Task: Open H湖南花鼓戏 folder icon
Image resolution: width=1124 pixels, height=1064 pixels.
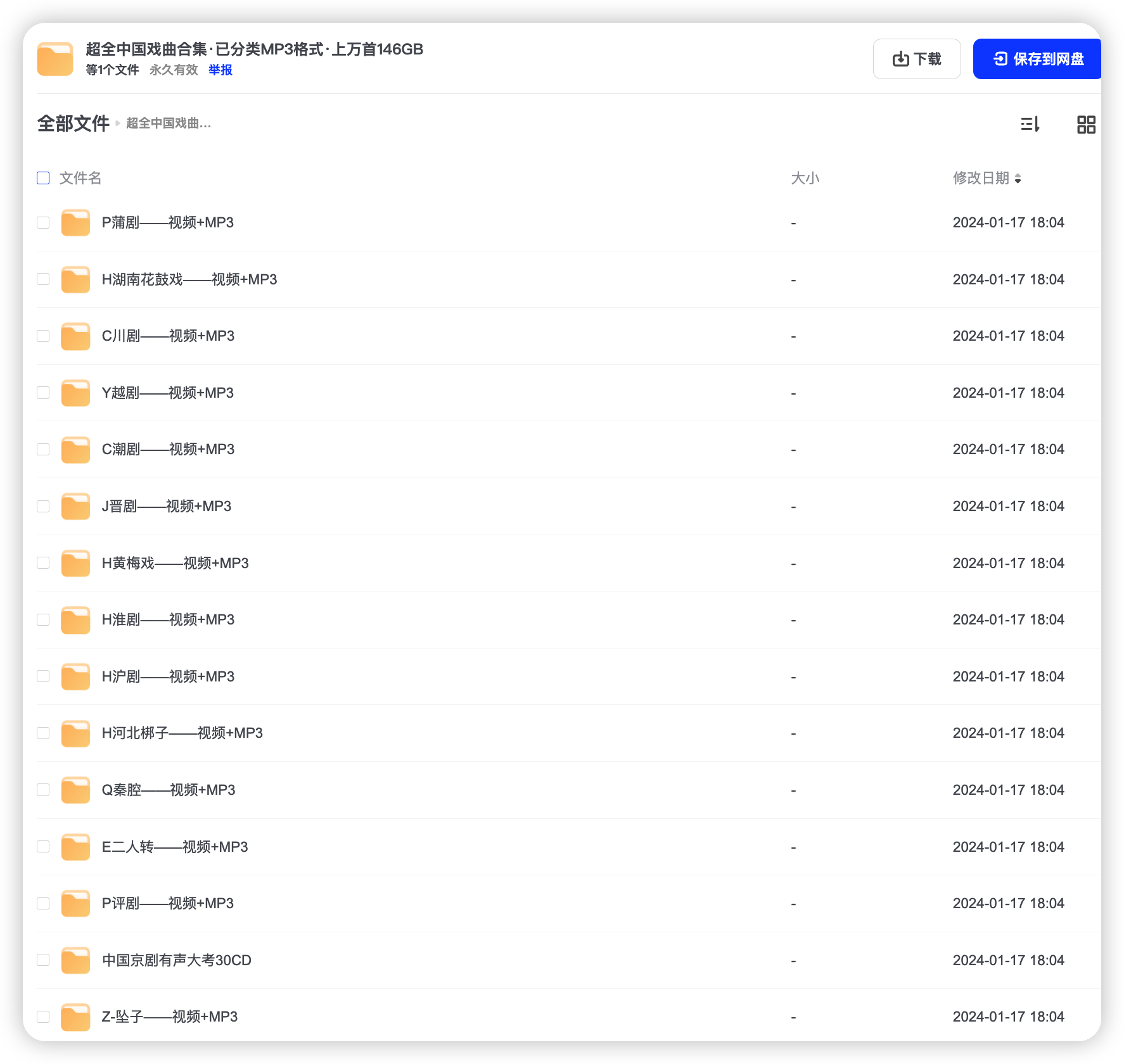Action: (75, 279)
